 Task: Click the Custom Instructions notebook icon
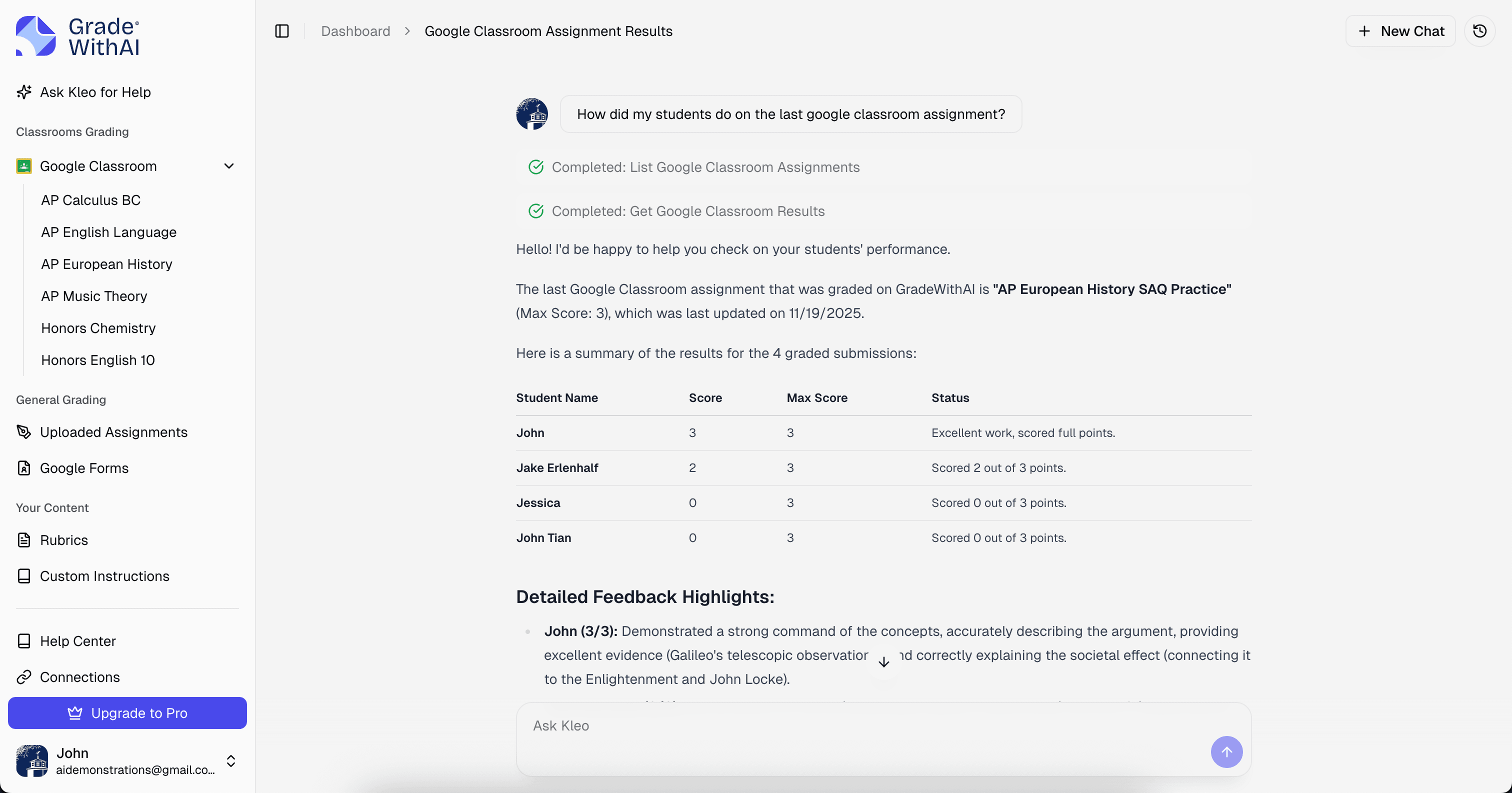point(23,576)
